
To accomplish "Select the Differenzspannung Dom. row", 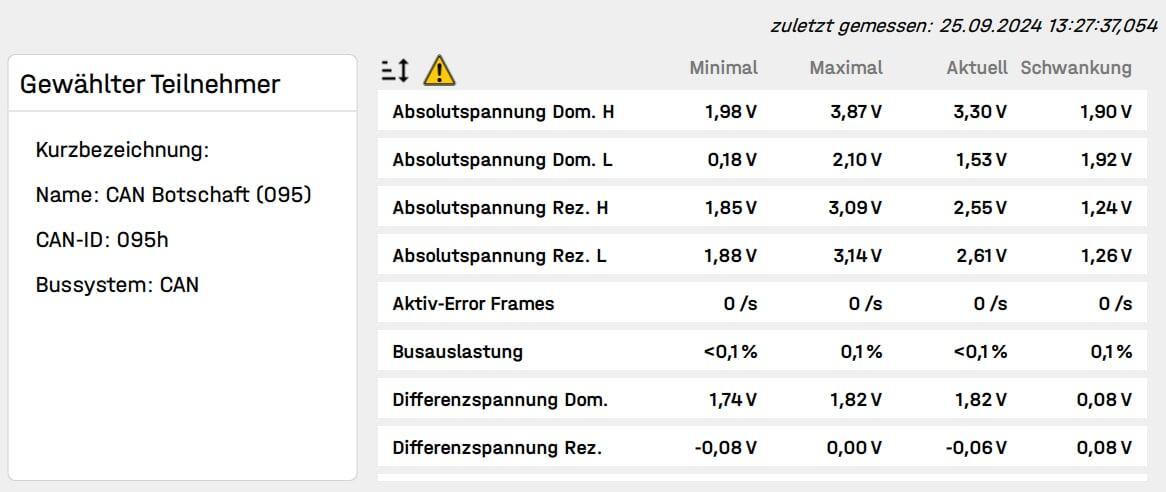I will [x=500, y=399].
